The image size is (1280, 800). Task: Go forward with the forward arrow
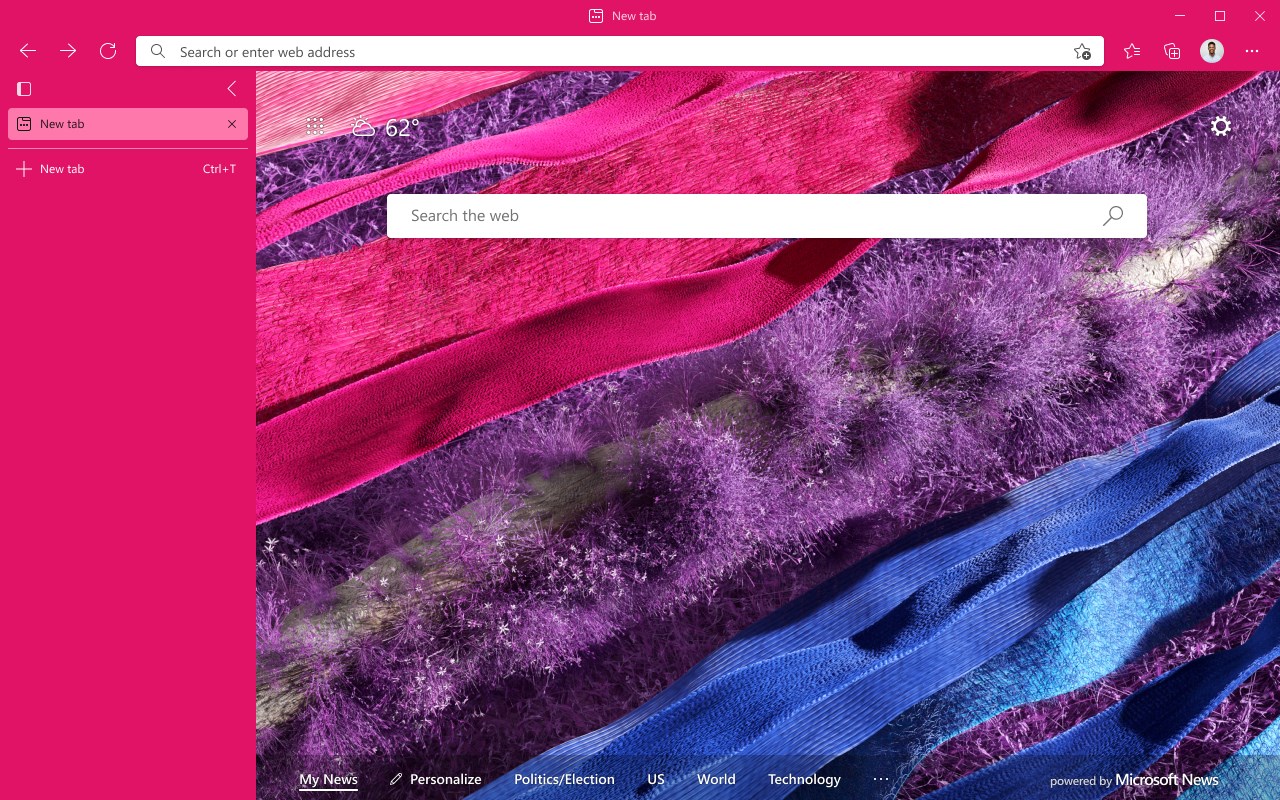(x=68, y=51)
